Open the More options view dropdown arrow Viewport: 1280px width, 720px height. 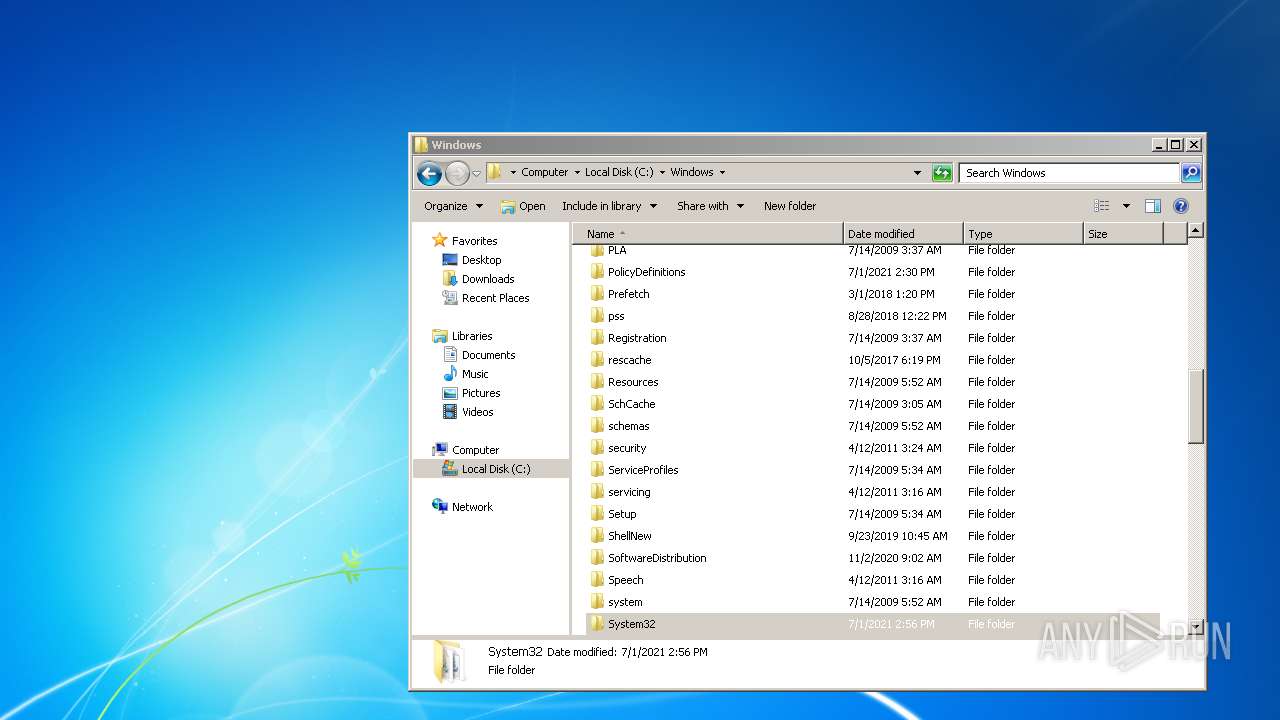click(1126, 206)
